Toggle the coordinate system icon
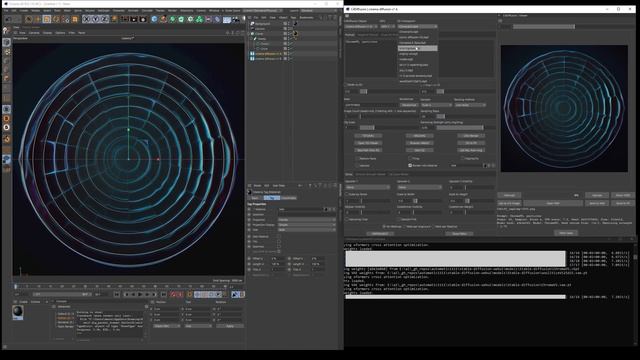 point(114,19)
